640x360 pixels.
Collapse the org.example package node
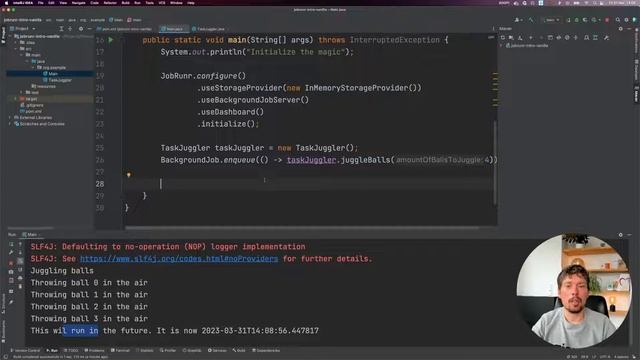click(x=33, y=67)
